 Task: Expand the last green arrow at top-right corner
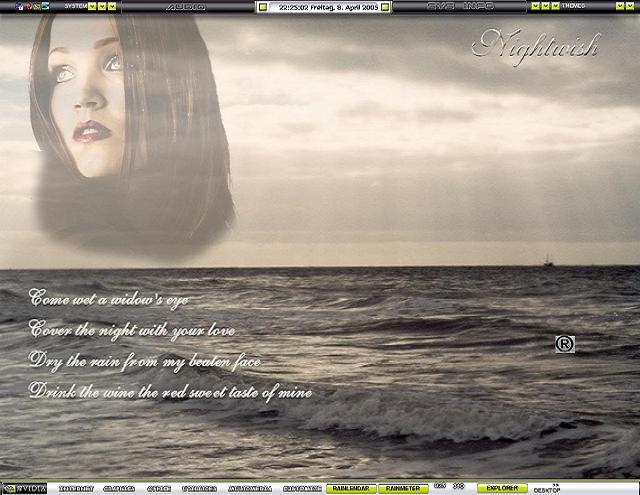[x=631, y=6]
